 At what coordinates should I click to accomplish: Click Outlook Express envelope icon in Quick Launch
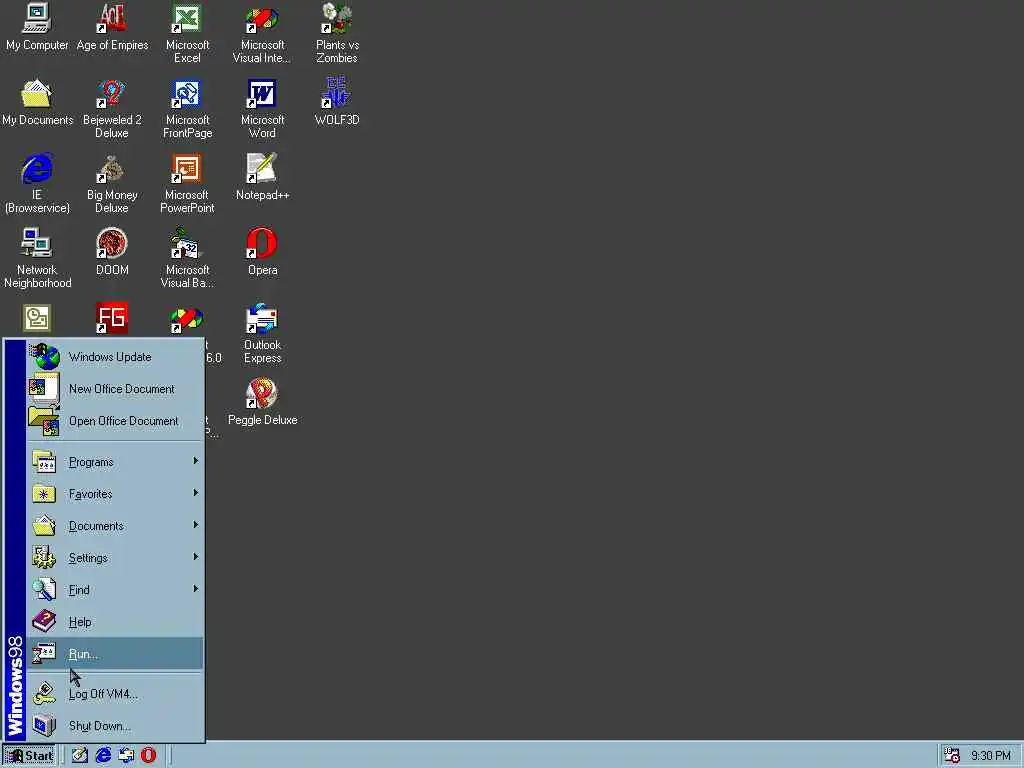point(126,755)
